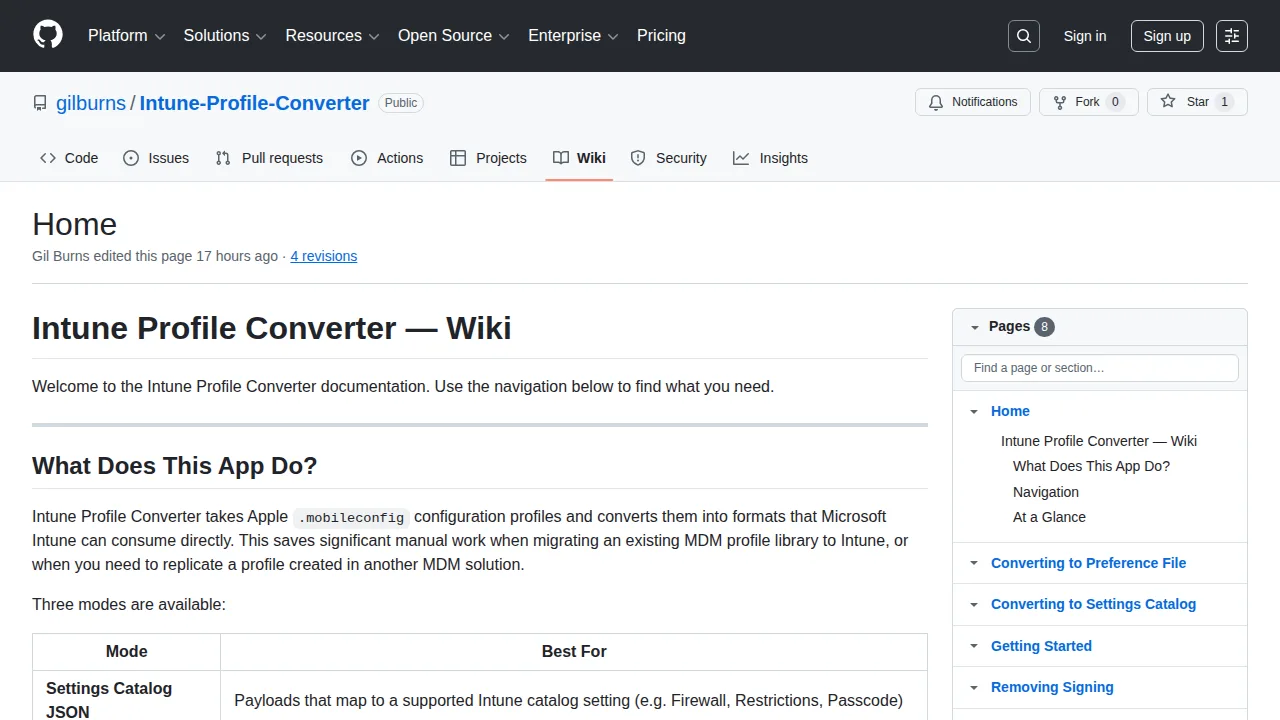
Task: Expand Removing Signing section arrow
Action: 974,688
